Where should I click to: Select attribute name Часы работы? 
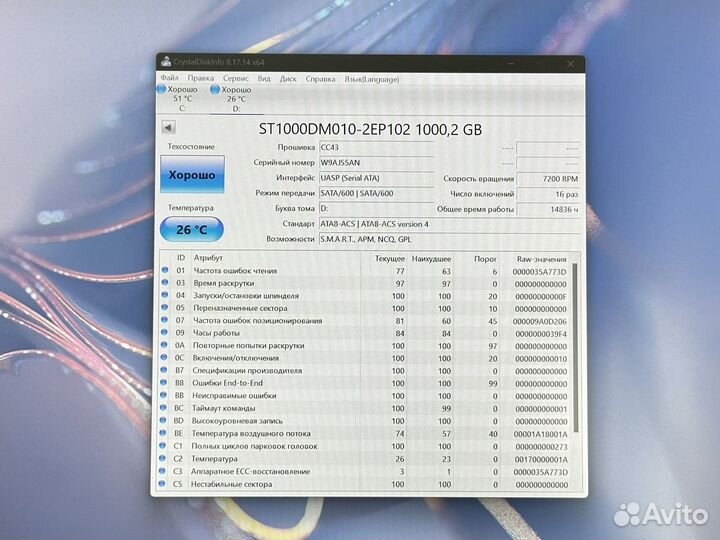tap(216, 333)
